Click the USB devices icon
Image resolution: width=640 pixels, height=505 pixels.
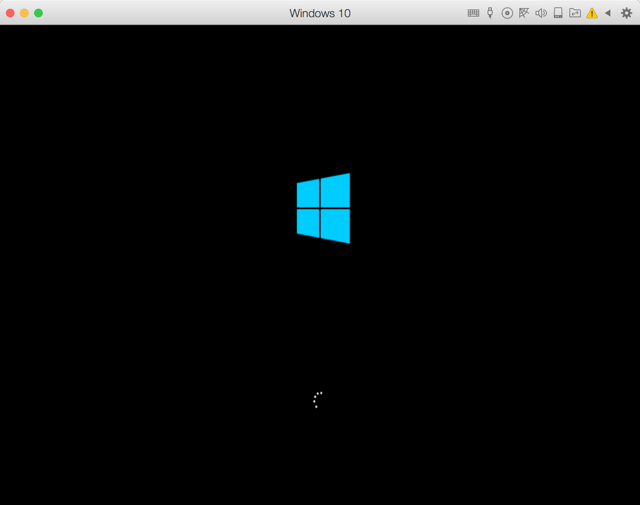pos(490,13)
